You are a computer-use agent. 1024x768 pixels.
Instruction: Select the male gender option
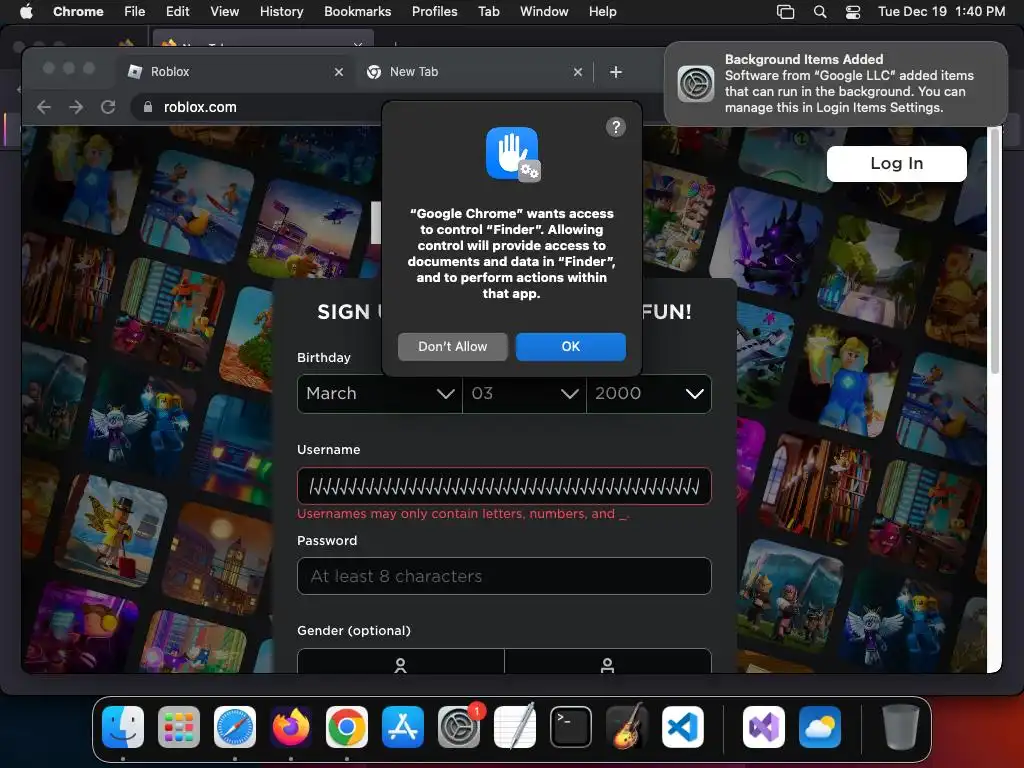click(607, 661)
